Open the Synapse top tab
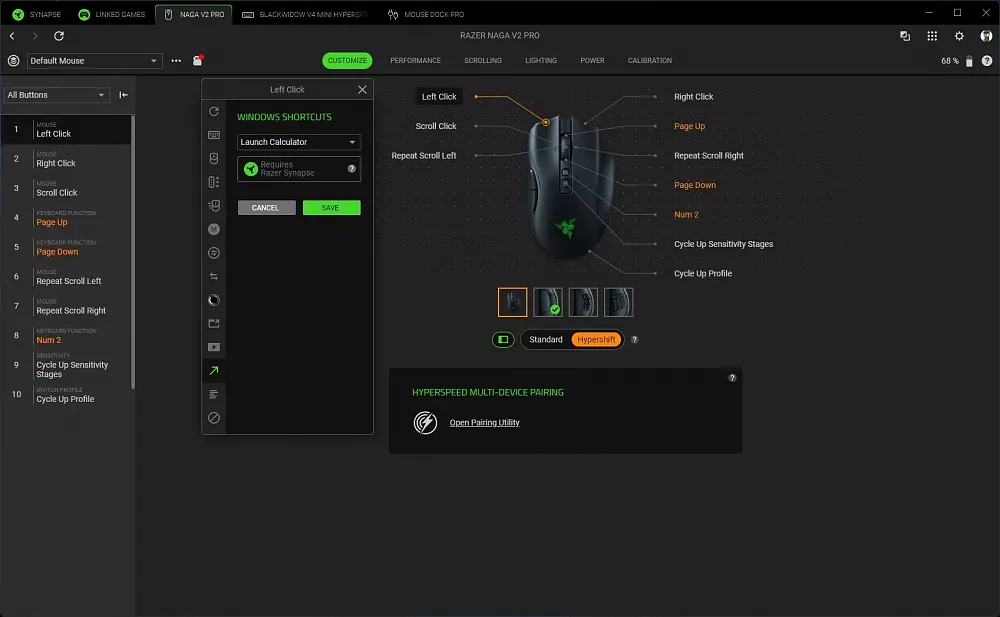The image size is (1000, 617). tap(37, 14)
